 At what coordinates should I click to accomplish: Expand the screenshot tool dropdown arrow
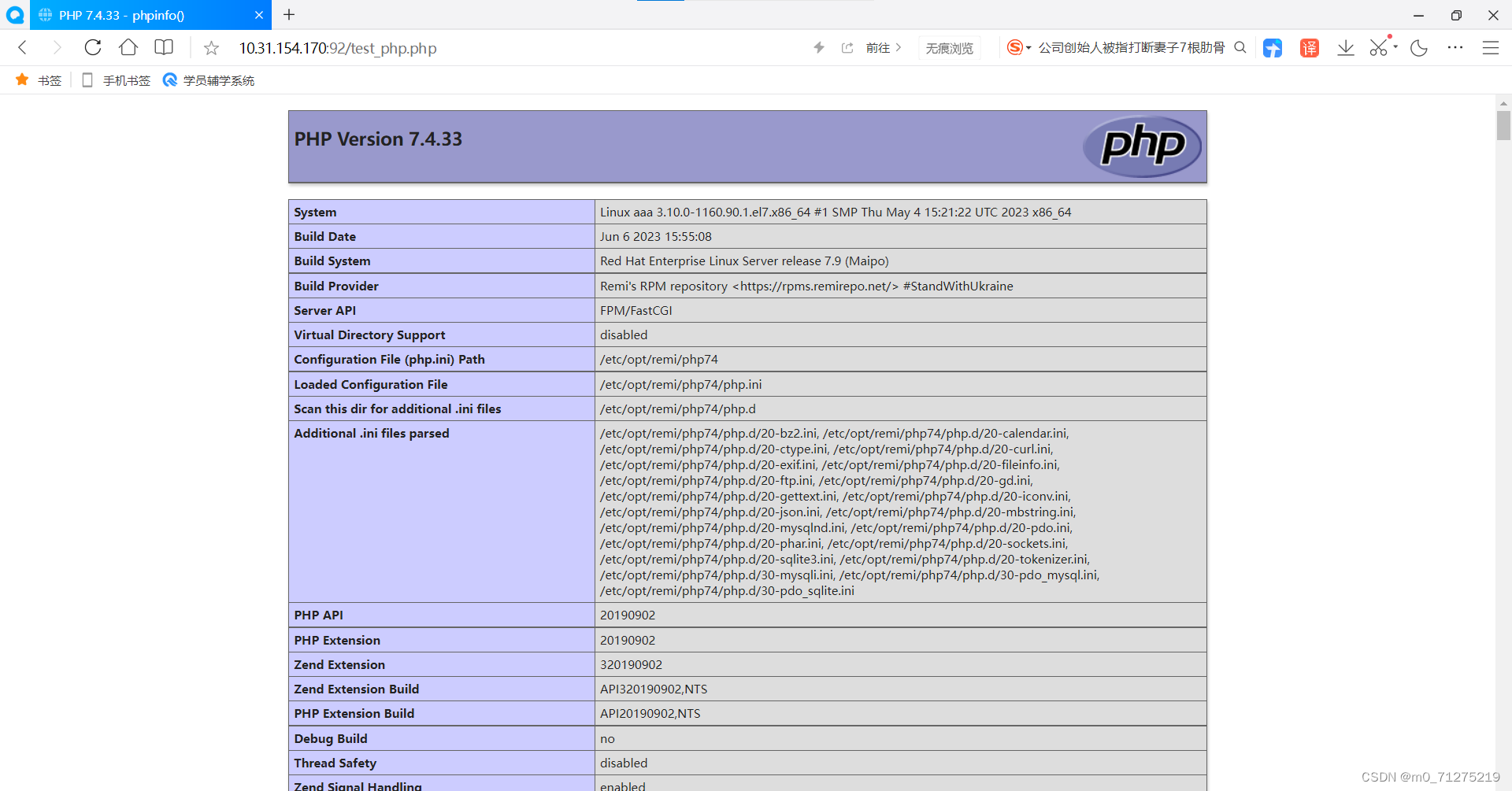tap(1395, 46)
